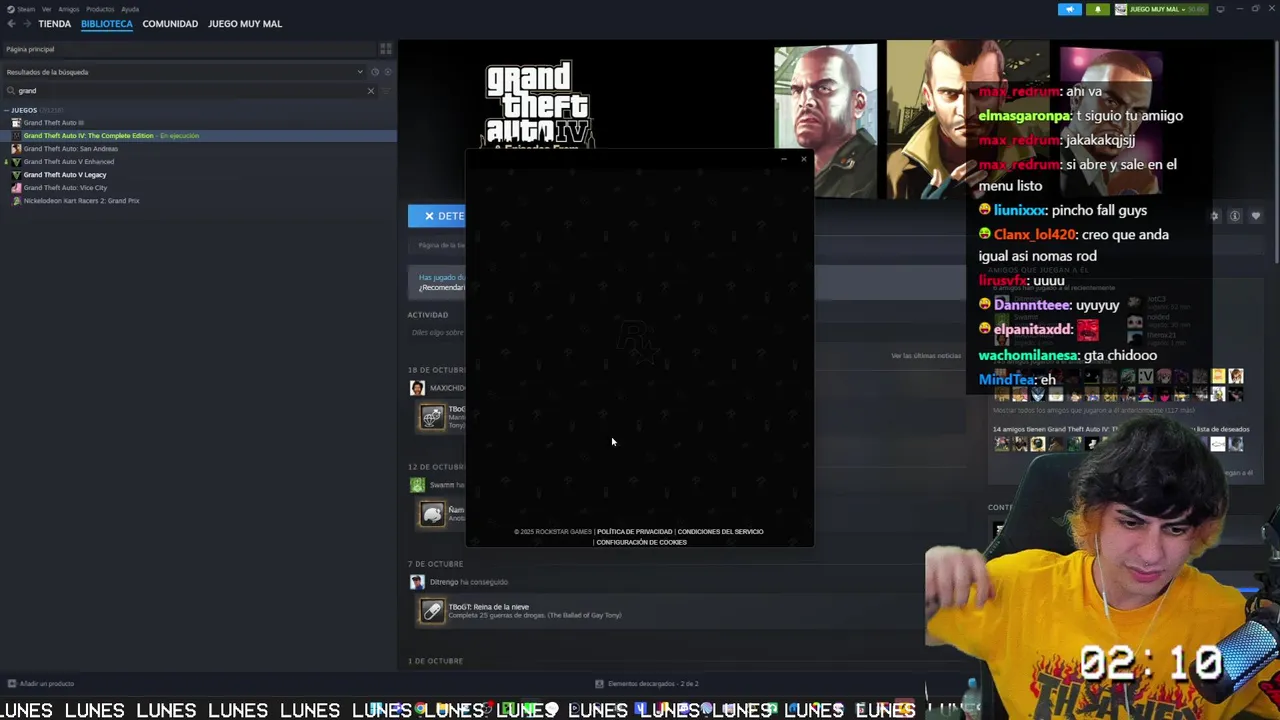
Task: Go back with the left arrow
Action: 11,24
